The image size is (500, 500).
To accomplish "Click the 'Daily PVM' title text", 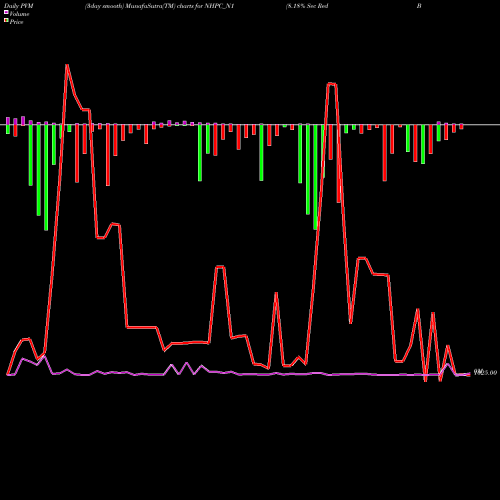I will click(19, 6).
